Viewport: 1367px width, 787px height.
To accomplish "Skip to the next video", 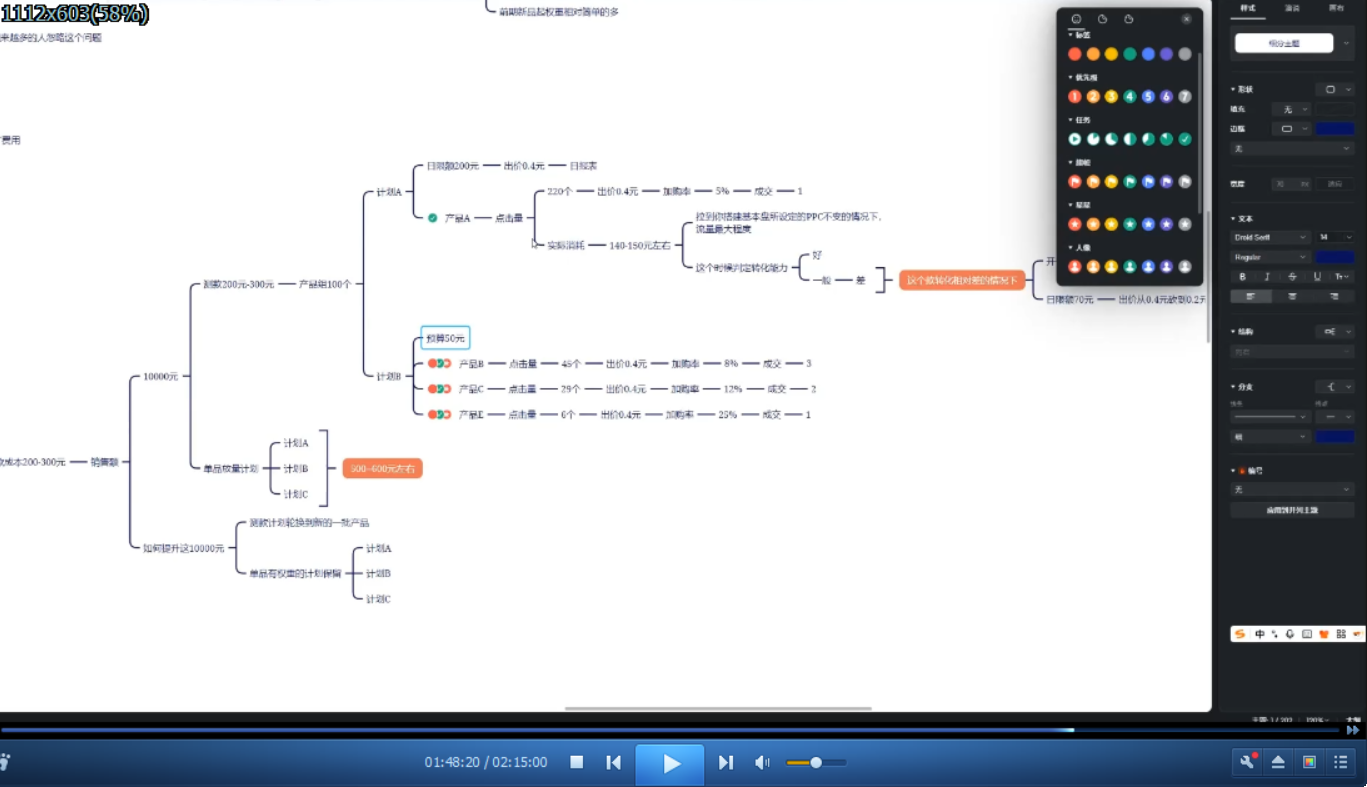I will pyautogui.click(x=726, y=762).
